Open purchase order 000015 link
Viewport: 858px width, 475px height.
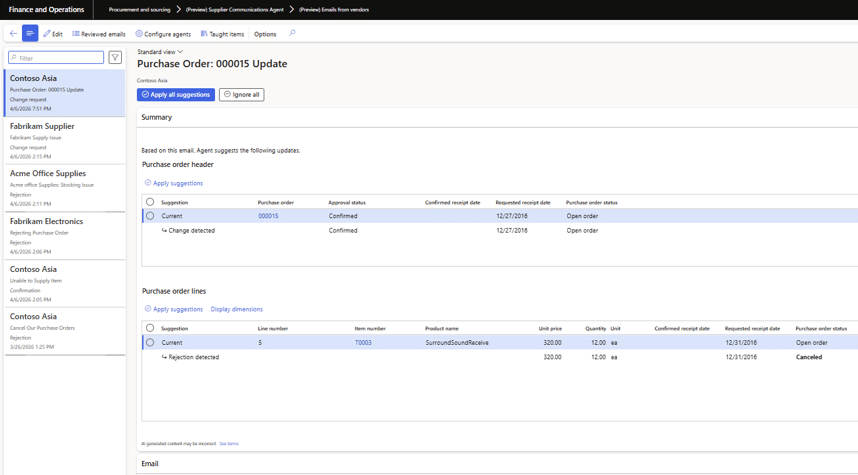[268, 216]
